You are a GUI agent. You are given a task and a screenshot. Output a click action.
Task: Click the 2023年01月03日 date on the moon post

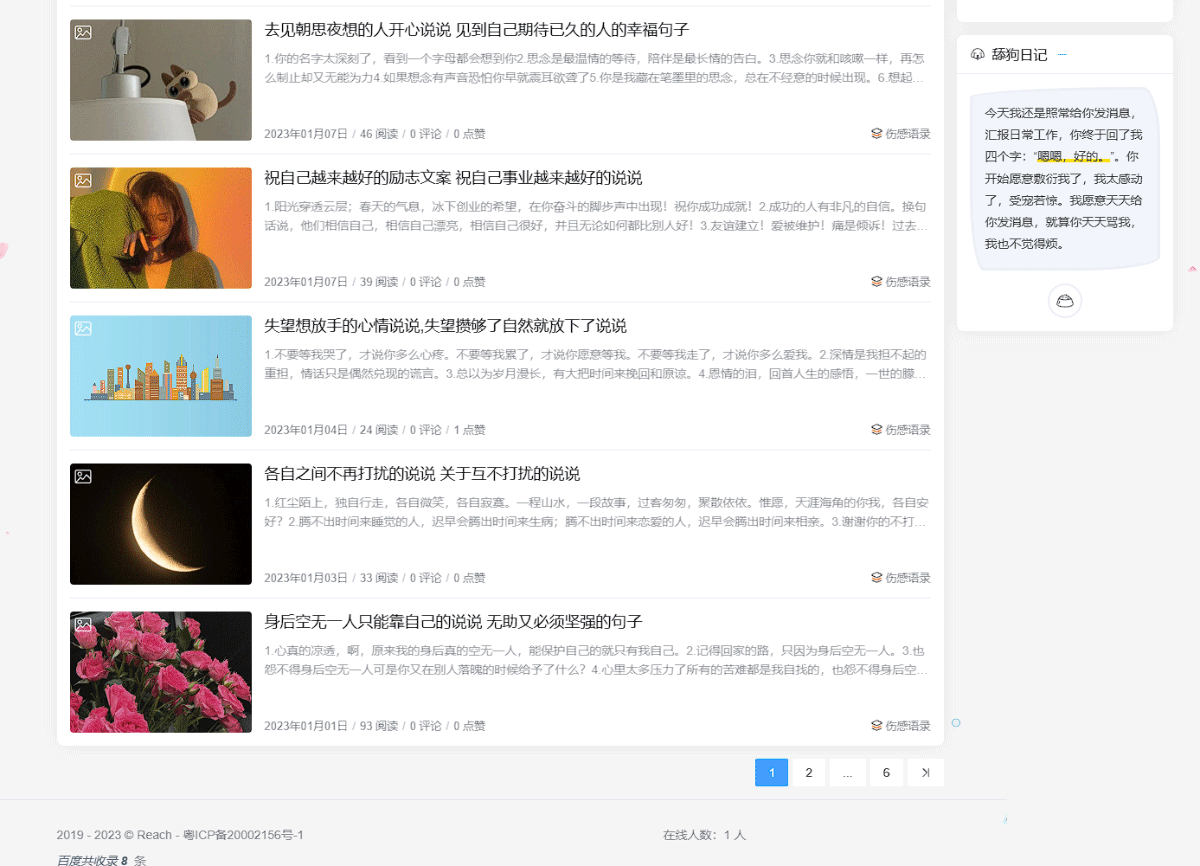[306, 578]
